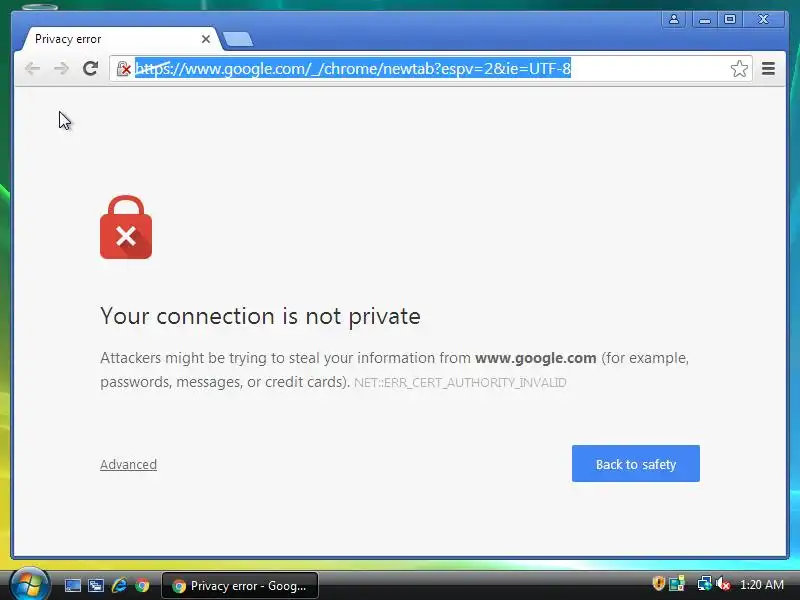Image resolution: width=800 pixels, height=600 pixels.
Task: Click the muted volume tray icon
Action: coord(723,584)
